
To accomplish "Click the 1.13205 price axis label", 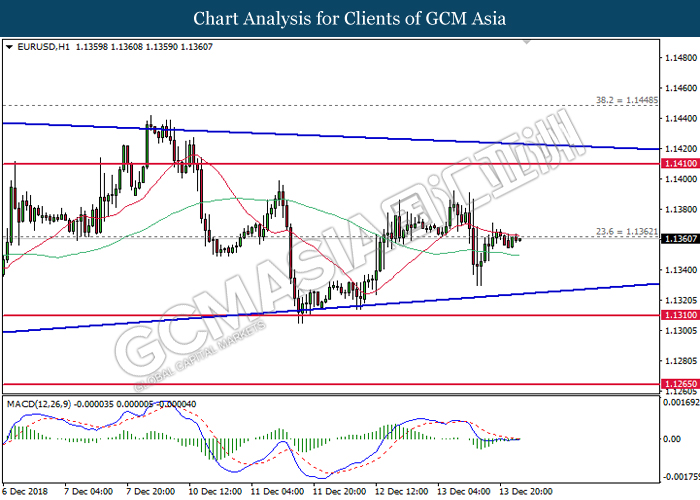I will (681, 300).
